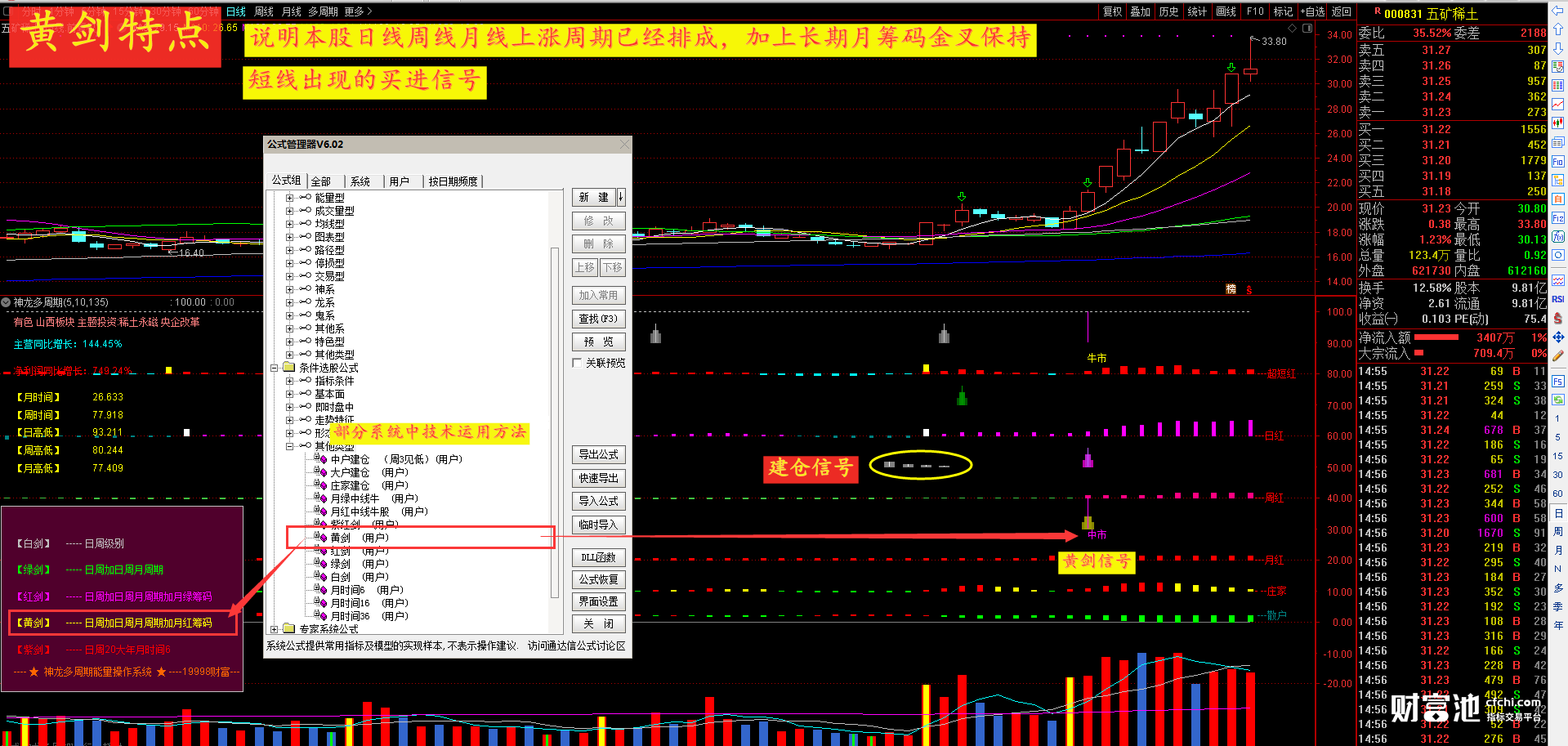Click 复权 in top toolbar
The width and height of the screenshot is (1568, 746).
pyautogui.click(x=1112, y=11)
